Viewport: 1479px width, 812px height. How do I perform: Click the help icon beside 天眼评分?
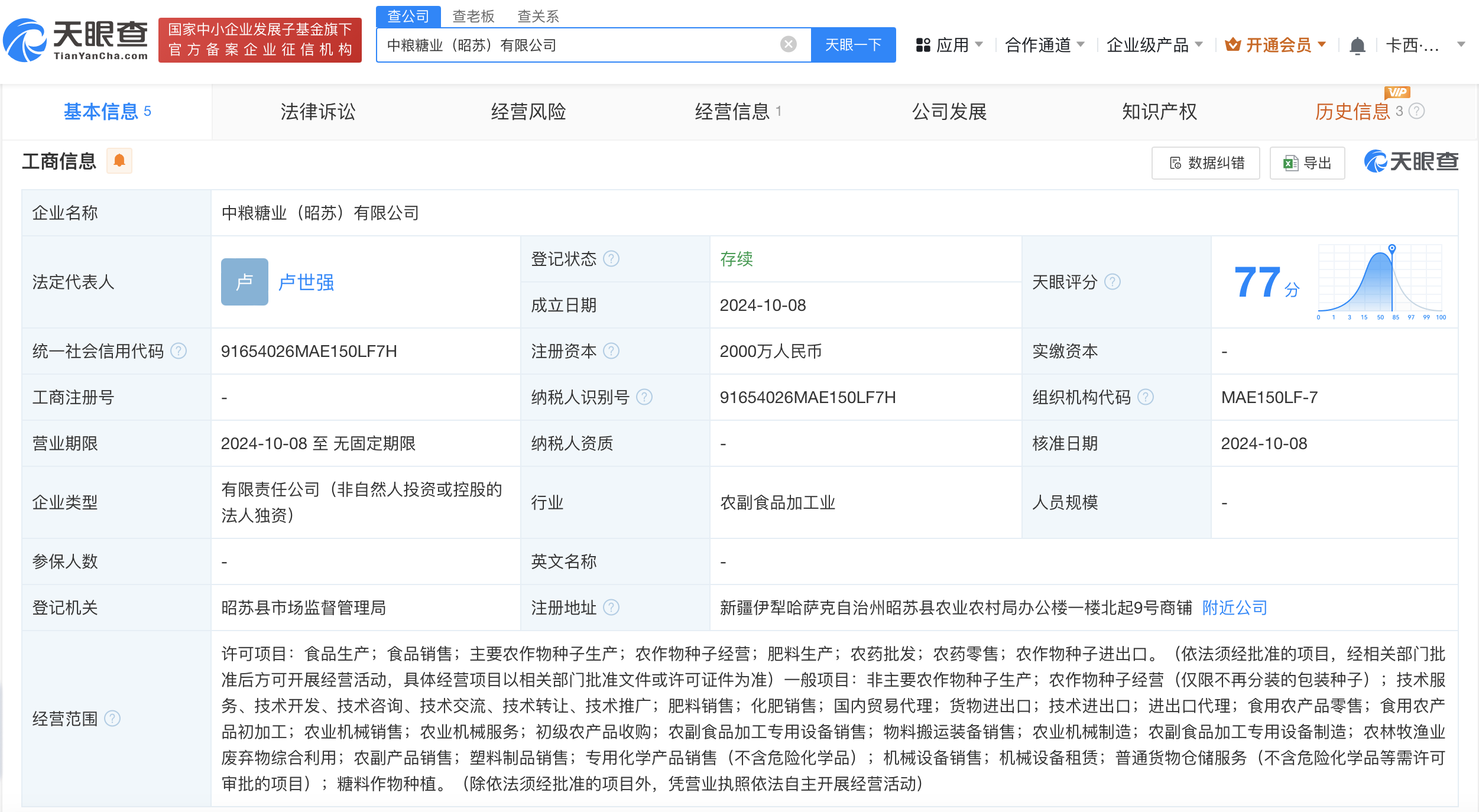[x=1113, y=282]
